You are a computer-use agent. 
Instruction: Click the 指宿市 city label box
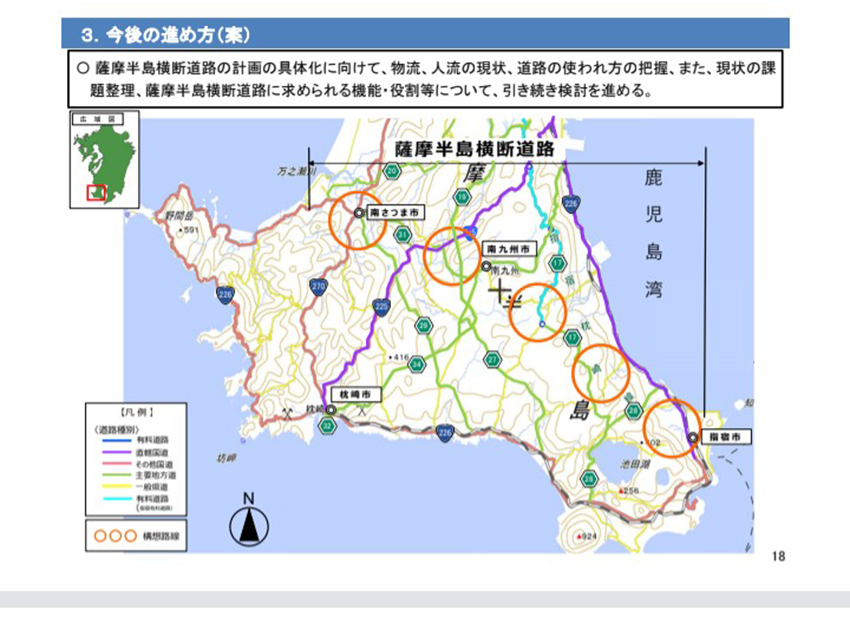pos(726,437)
